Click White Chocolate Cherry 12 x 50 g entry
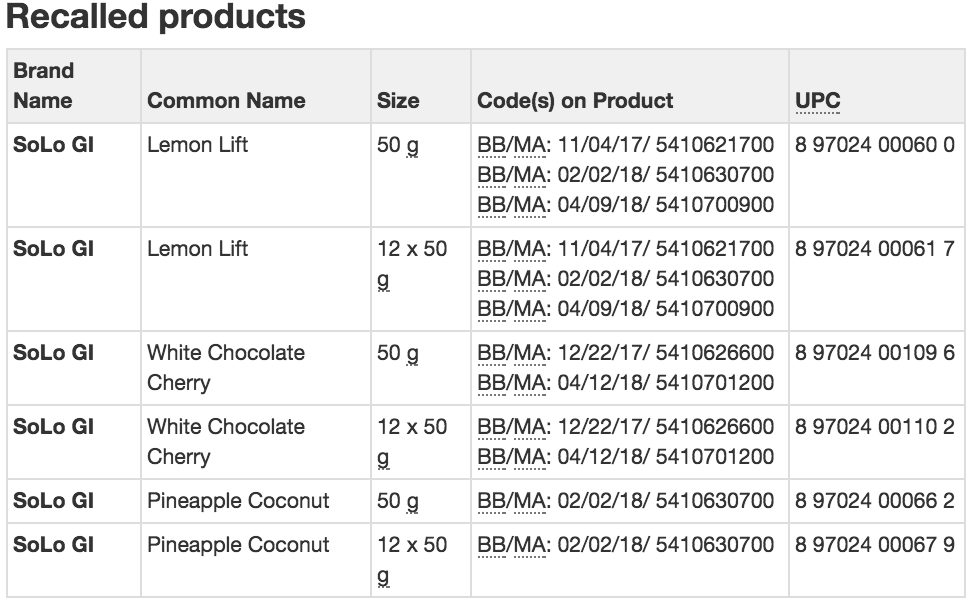Viewport: 972px width, 604px height. tap(226, 442)
